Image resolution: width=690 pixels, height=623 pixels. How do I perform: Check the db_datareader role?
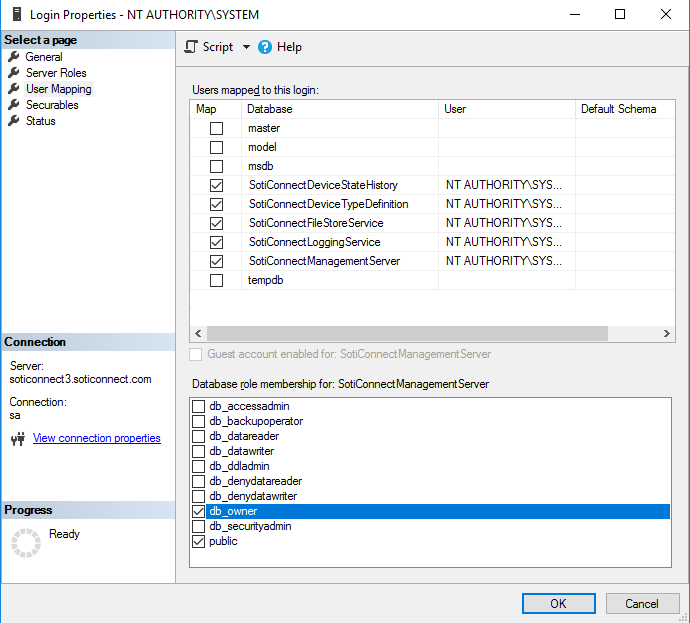tap(198, 436)
